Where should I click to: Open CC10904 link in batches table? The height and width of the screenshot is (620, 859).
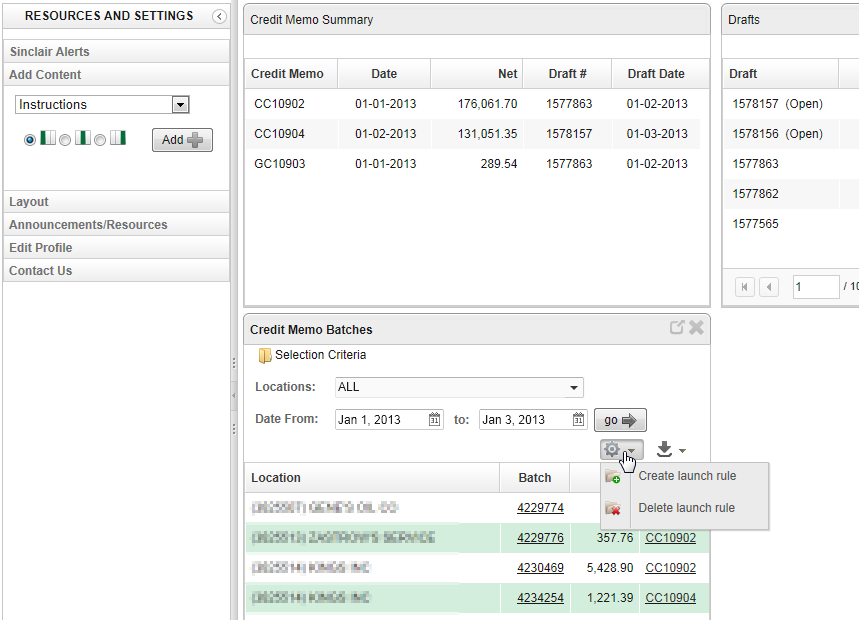coord(671,598)
